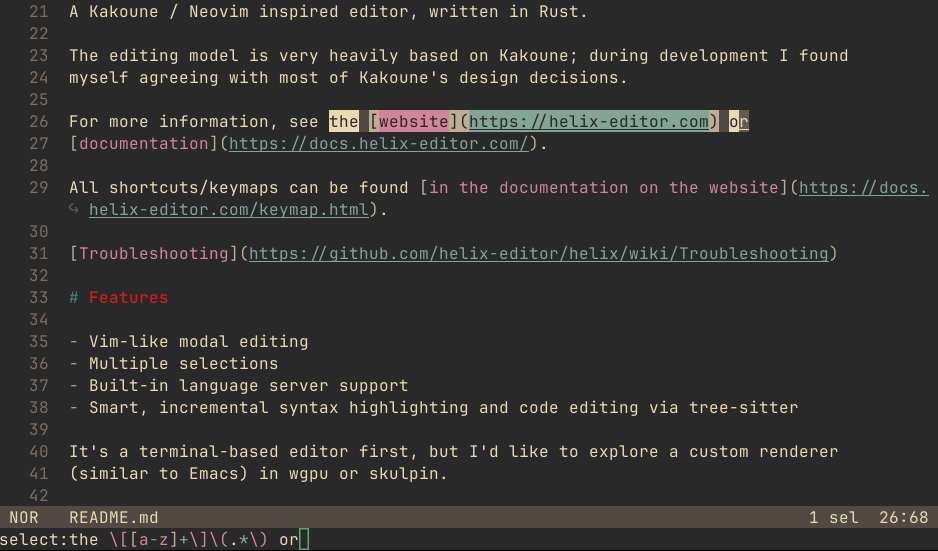The image size is (938, 551).
Task: Click line number 21 in the gutter
Action: pos(39,12)
